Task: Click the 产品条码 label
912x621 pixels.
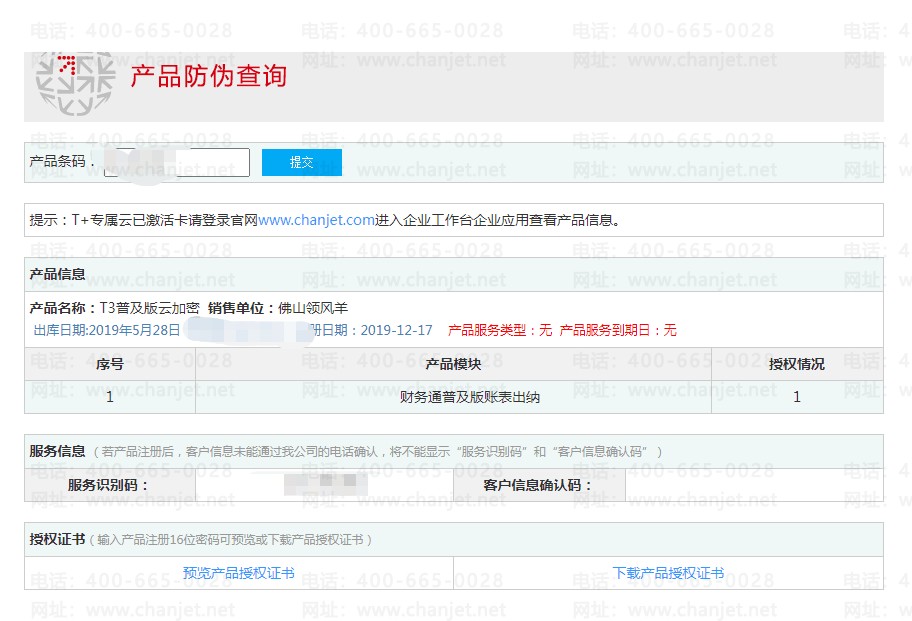Action: click(x=62, y=162)
